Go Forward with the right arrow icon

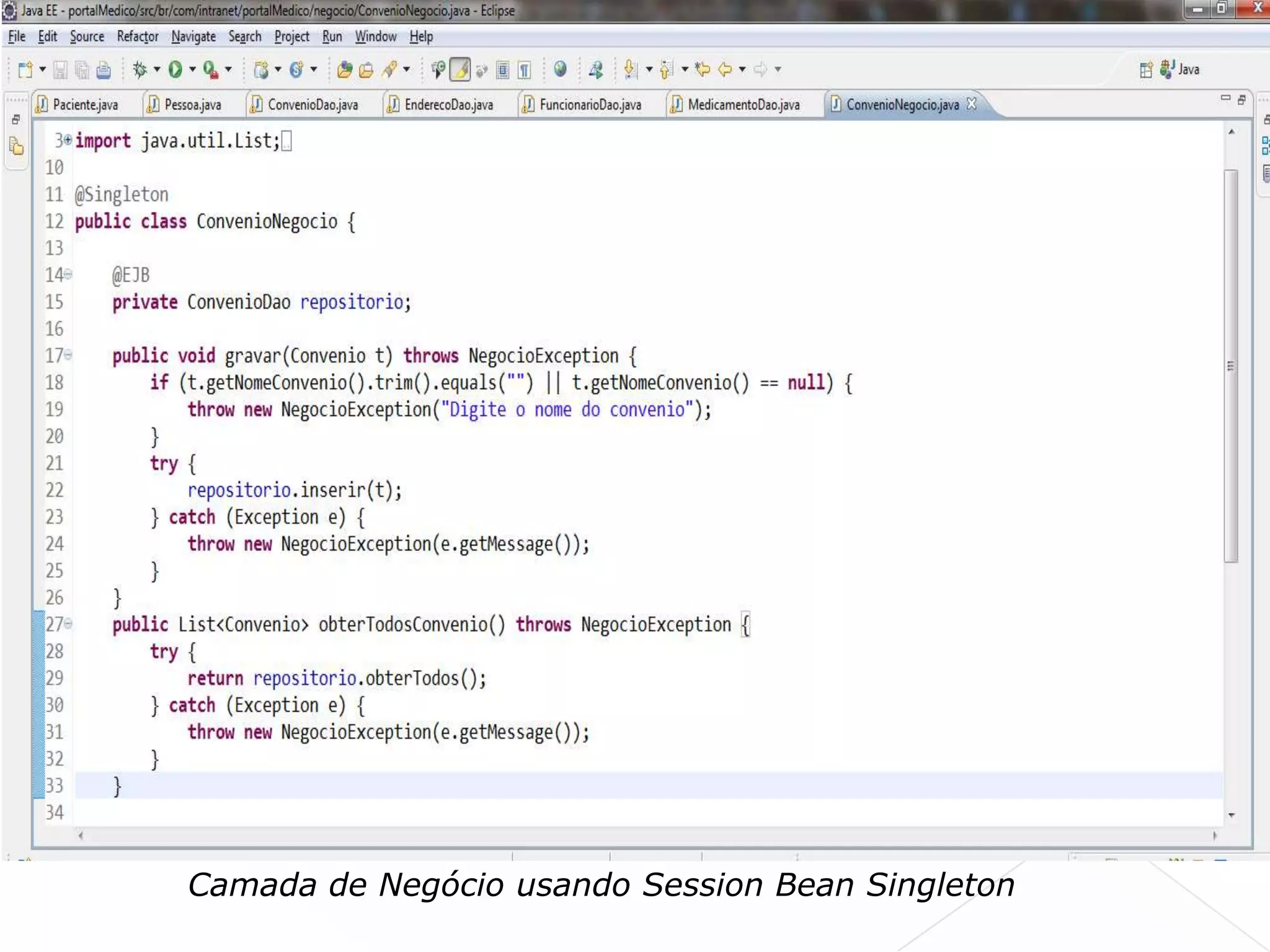(x=760, y=69)
